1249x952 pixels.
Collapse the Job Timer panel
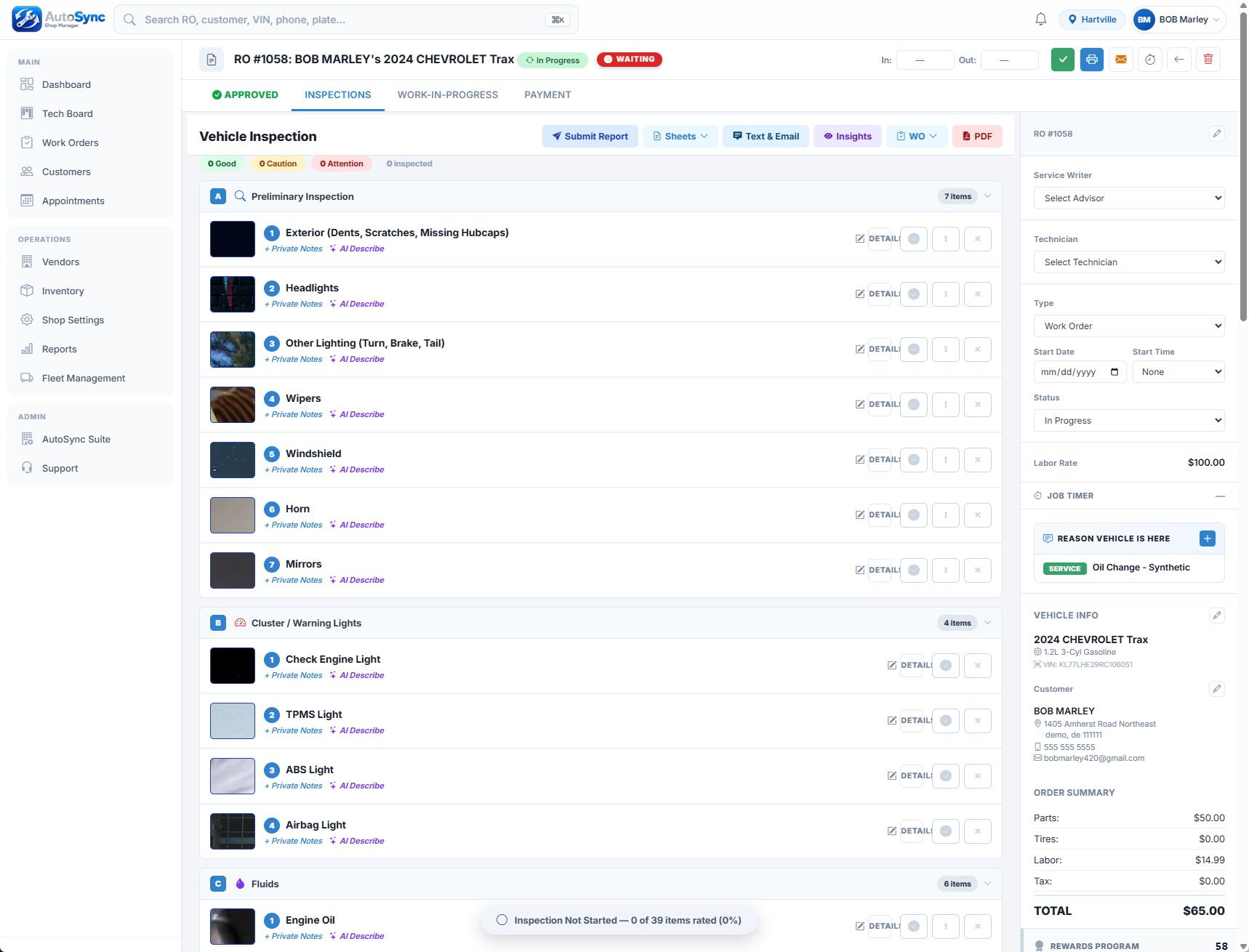click(x=1220, y=496)
